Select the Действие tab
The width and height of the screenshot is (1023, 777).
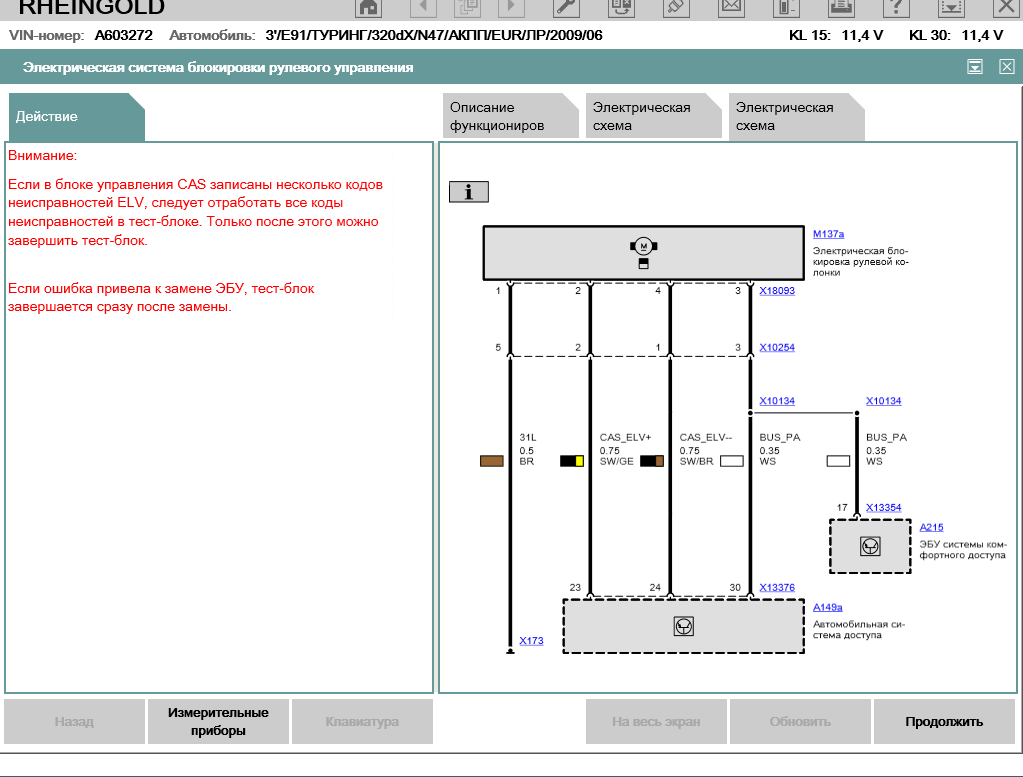(x=75, y=117)
